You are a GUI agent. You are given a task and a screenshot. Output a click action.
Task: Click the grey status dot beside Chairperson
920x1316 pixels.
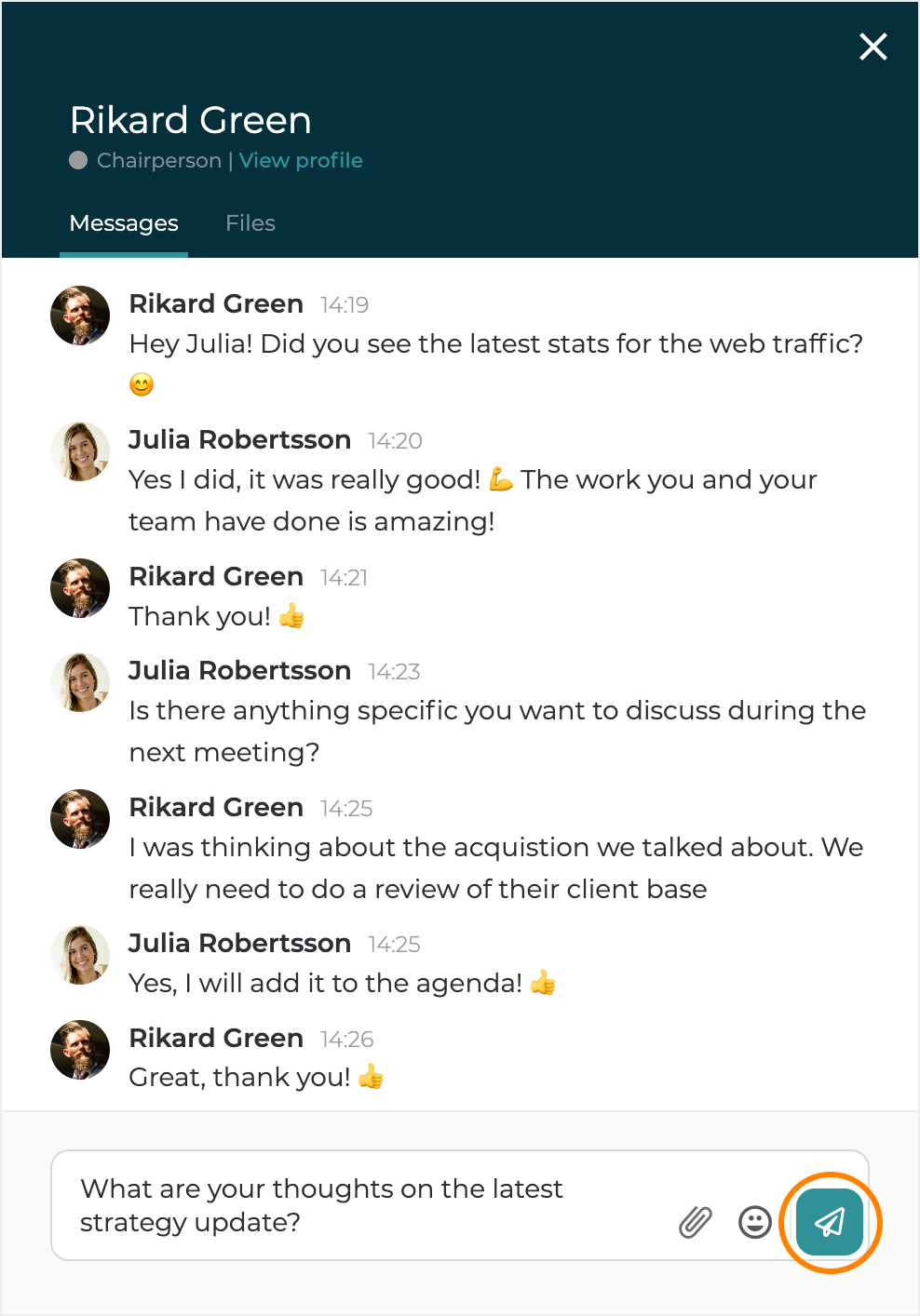(79, 160)
